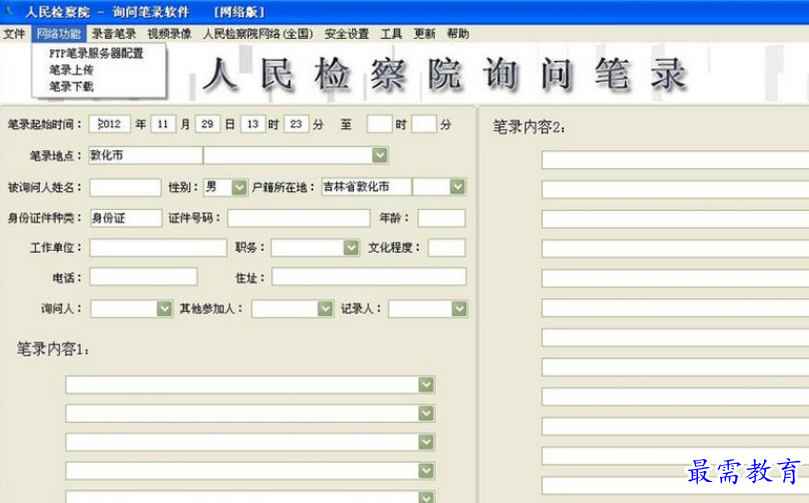
Task: Open the 视频录像 menu
Action: pyautogui.click(x=169, y=34)
